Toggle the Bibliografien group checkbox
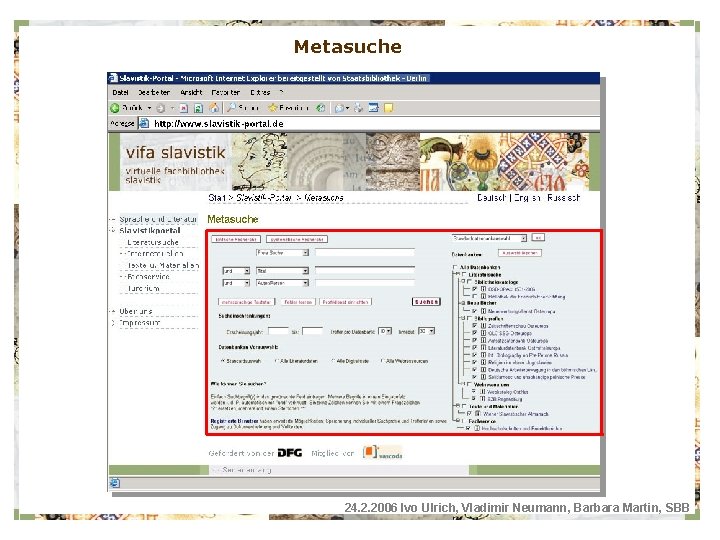 [x=469, y=318]
